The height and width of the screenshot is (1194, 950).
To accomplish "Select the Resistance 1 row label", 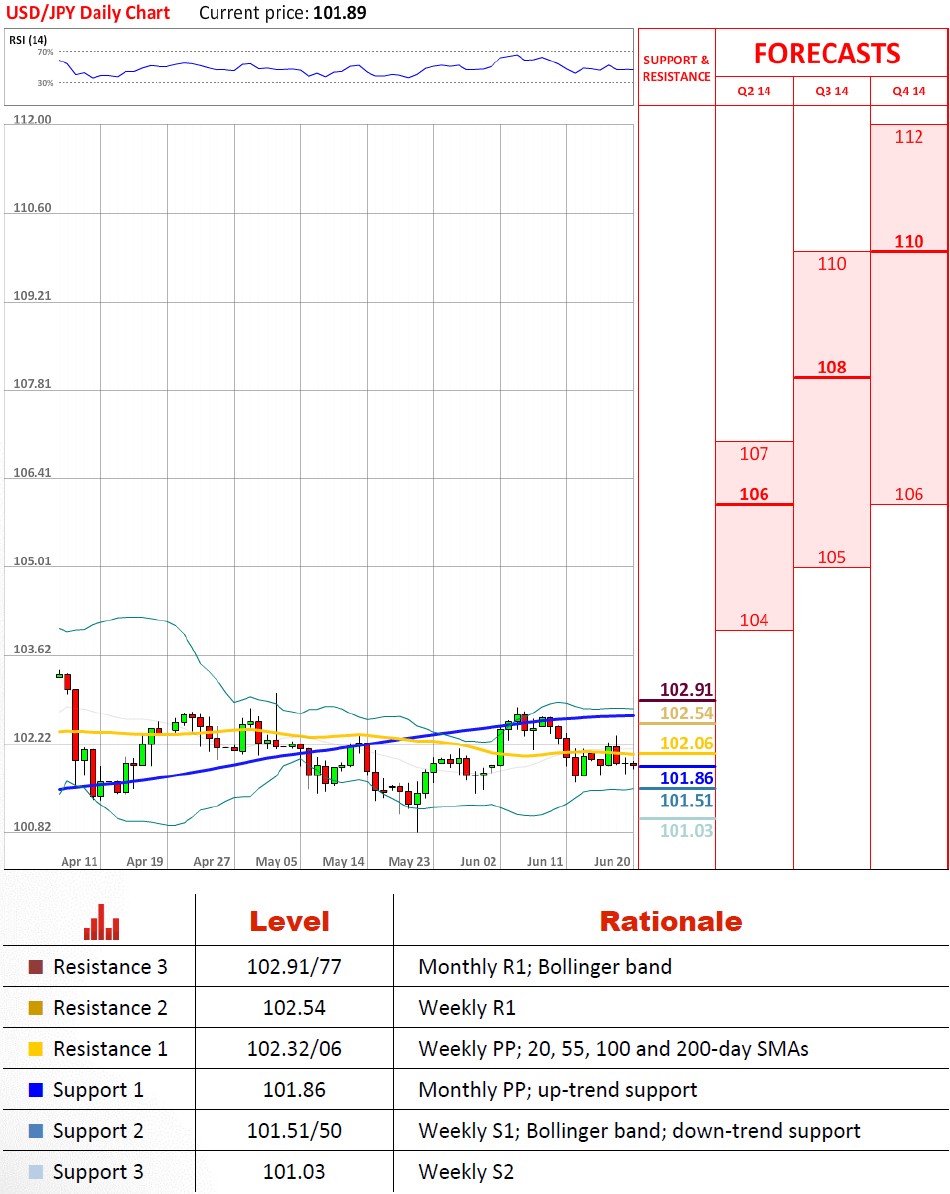I will point(110,1049).
